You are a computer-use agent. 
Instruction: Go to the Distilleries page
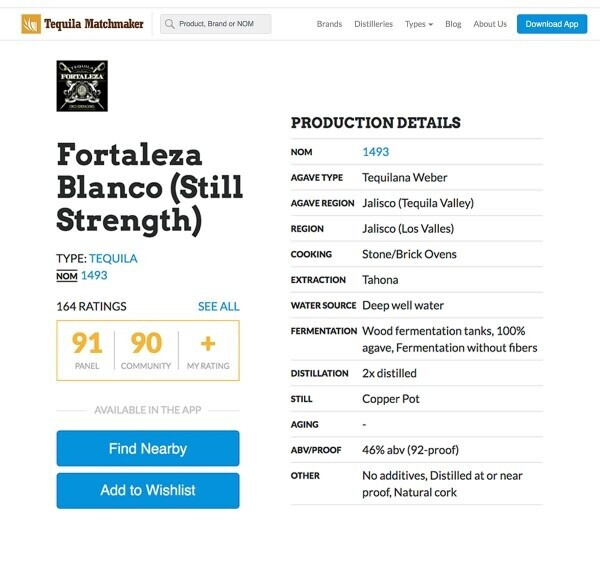pyautogui.click(x=373, y=24)
